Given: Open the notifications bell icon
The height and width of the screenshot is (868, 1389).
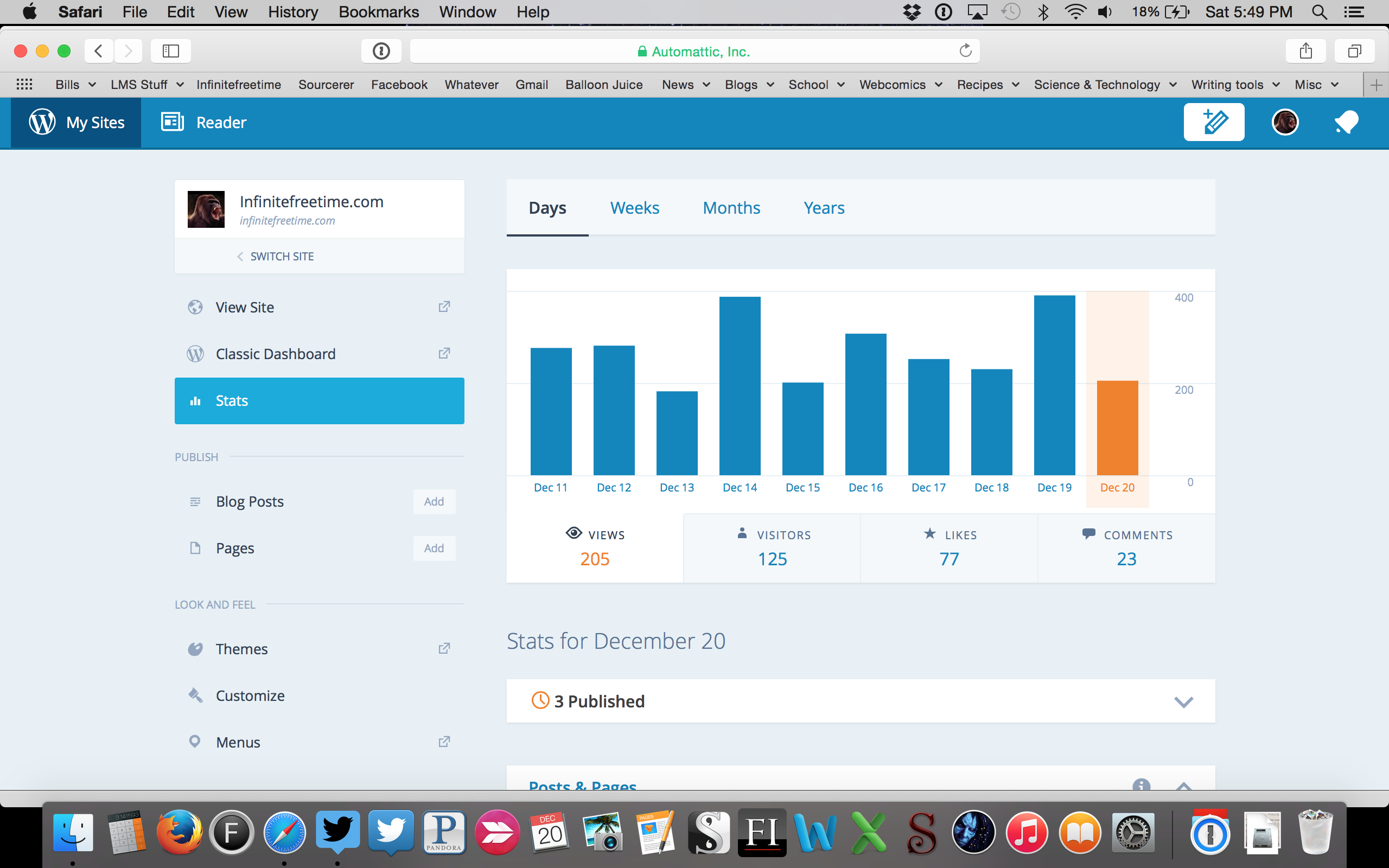Looking at the screenshot, I should (x=1346, y=122).
